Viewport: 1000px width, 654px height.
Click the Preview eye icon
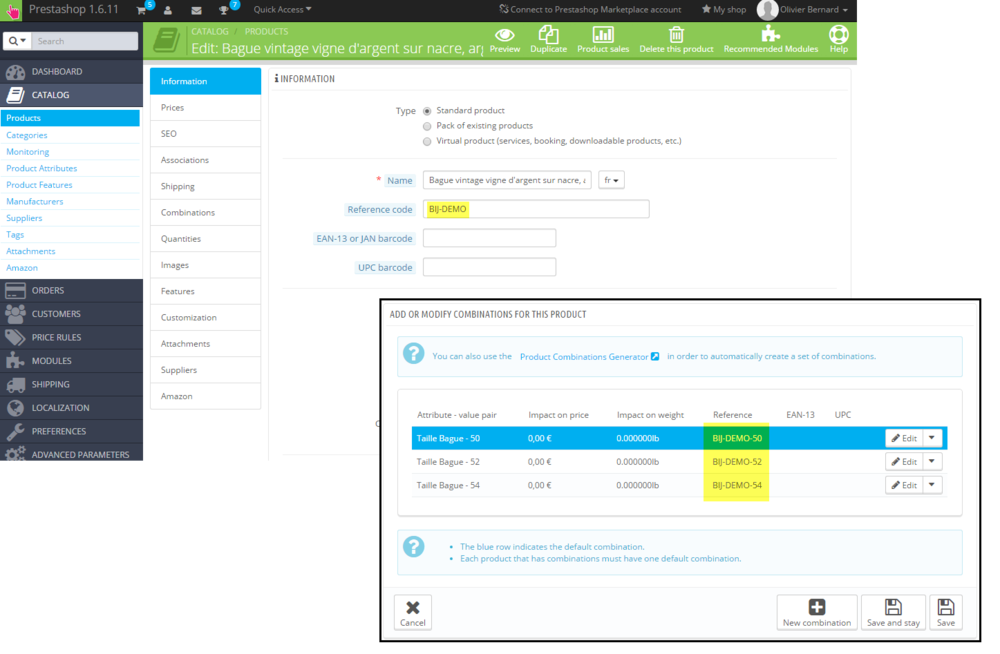click(x=504, y=34)
